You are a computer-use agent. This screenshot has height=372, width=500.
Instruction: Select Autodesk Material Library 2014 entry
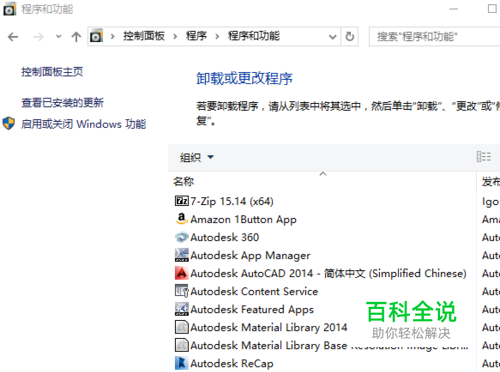(x=269, y=327)
